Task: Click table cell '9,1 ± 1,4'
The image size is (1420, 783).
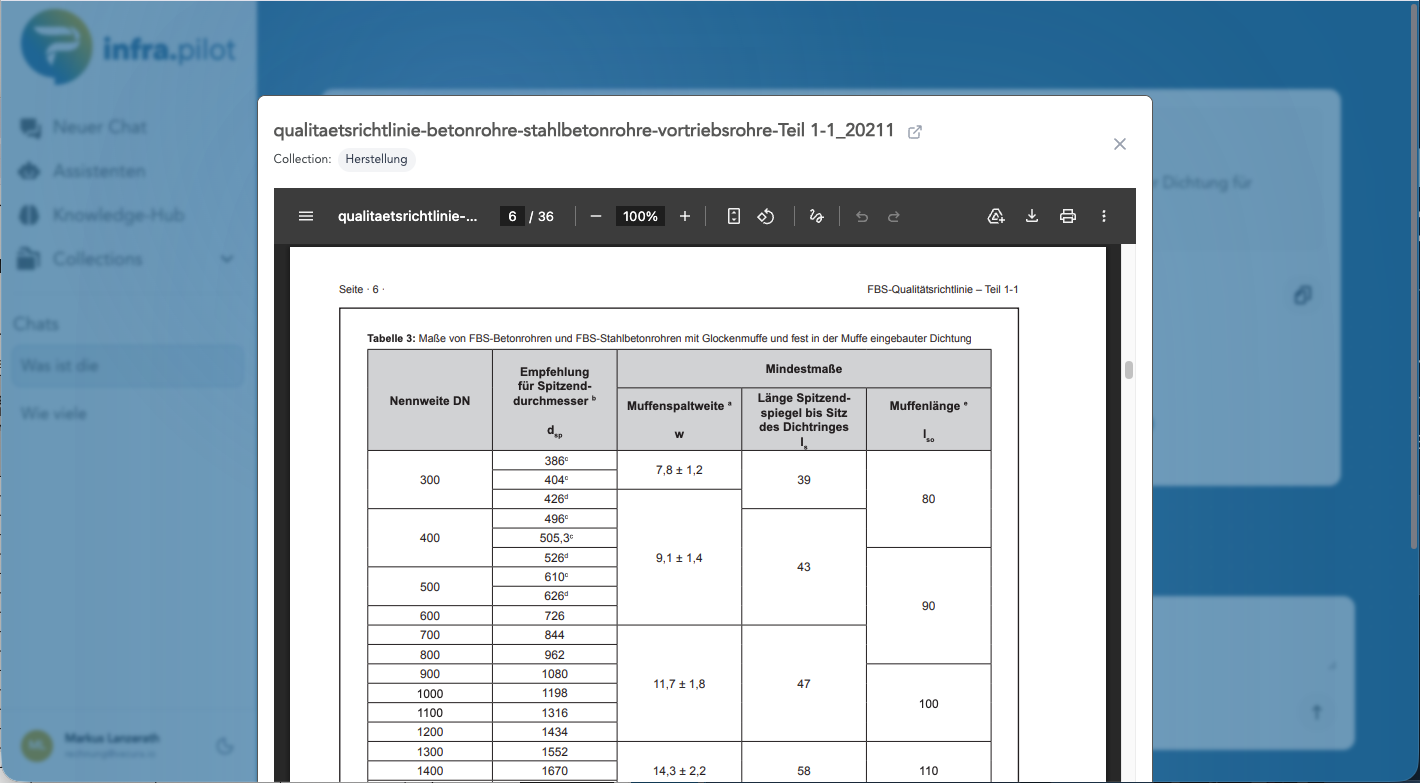Action: pyautogui.click(x=679, y=558)
